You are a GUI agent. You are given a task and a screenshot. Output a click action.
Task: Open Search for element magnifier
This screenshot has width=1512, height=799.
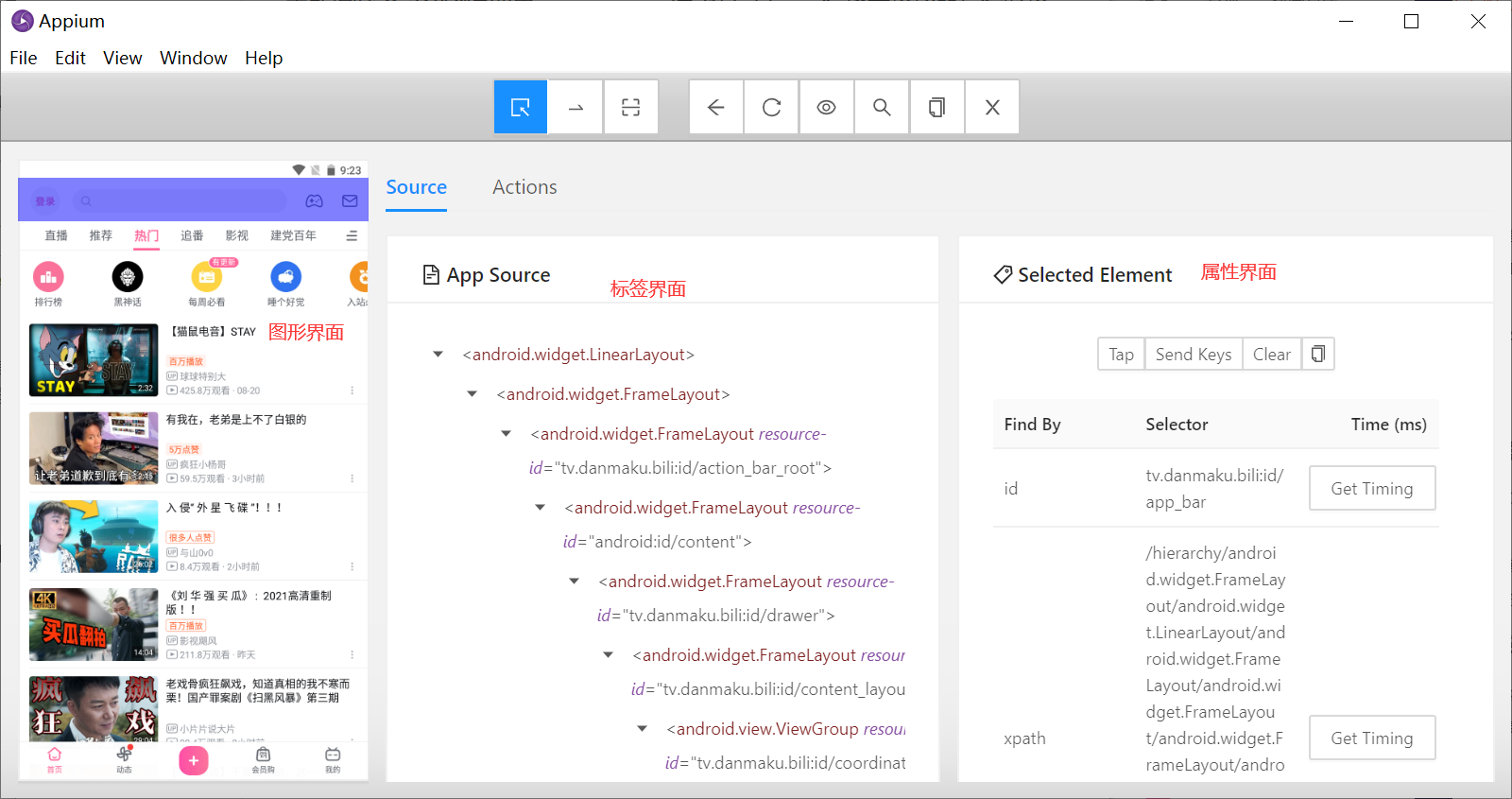point(882,107)
